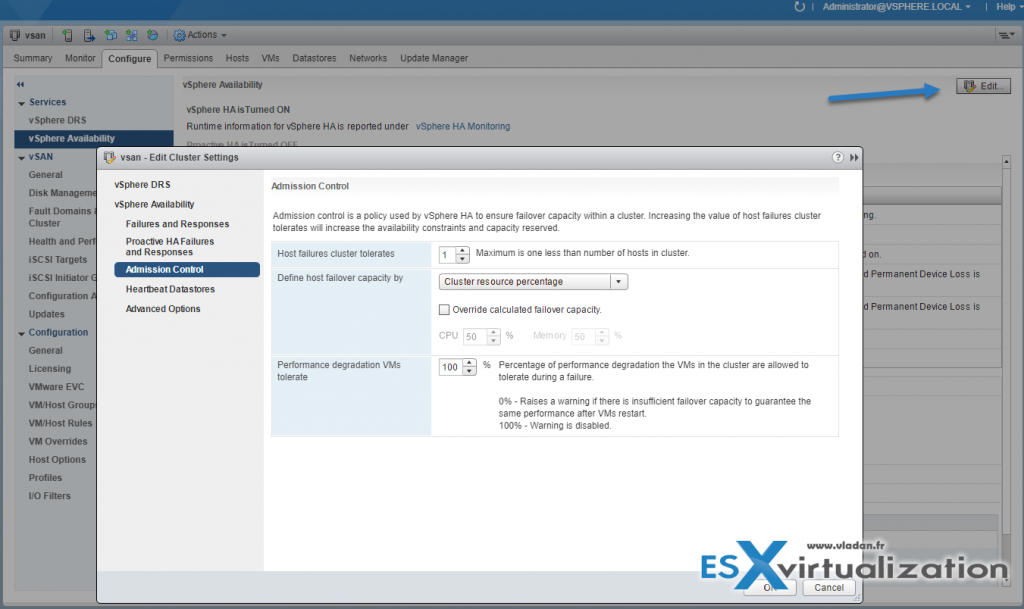Open the Help menu
The width and height of the screenshot is (1024, 609).
(x=1009, y=7)
